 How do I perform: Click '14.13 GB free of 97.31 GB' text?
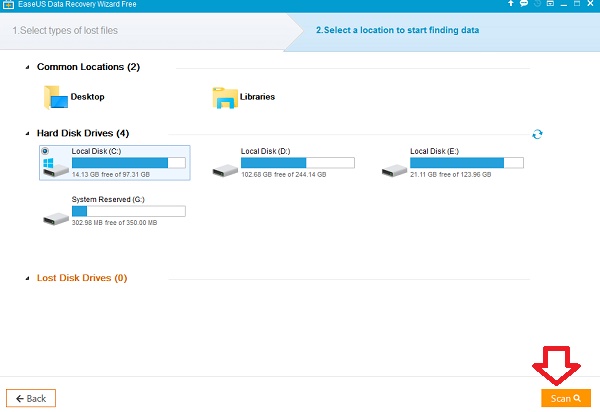[111, 174]
